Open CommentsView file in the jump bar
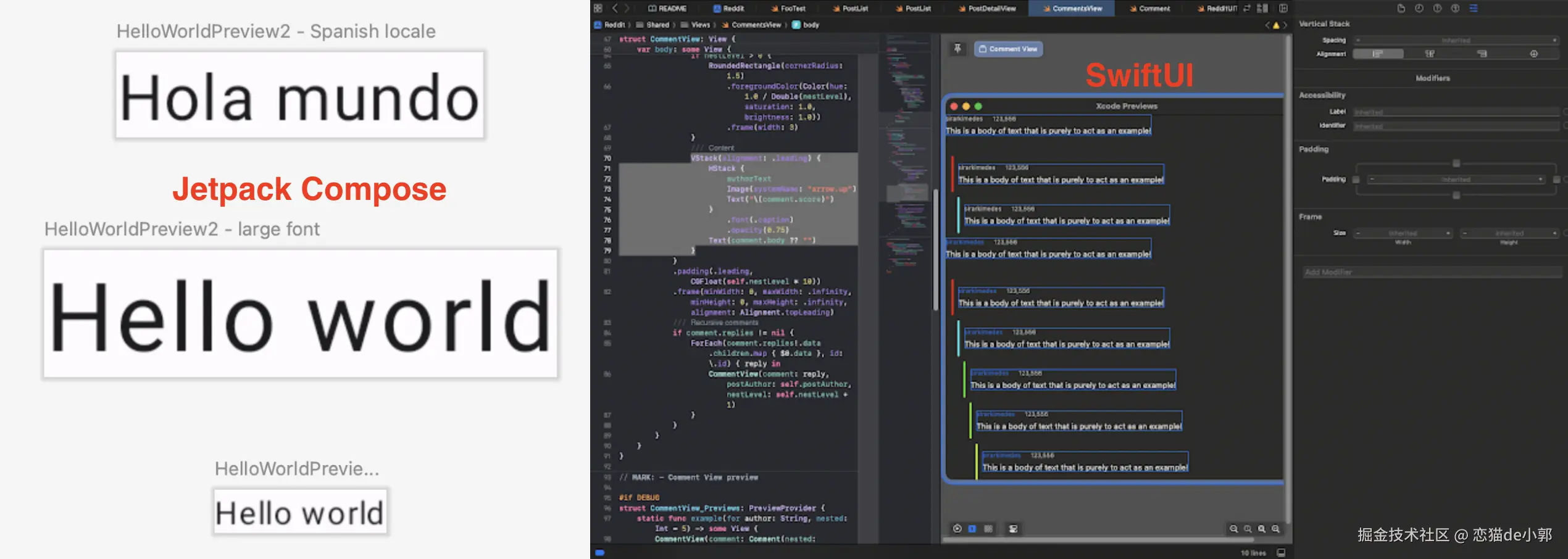The image size is (1568, 559). [x=751, y=25]
